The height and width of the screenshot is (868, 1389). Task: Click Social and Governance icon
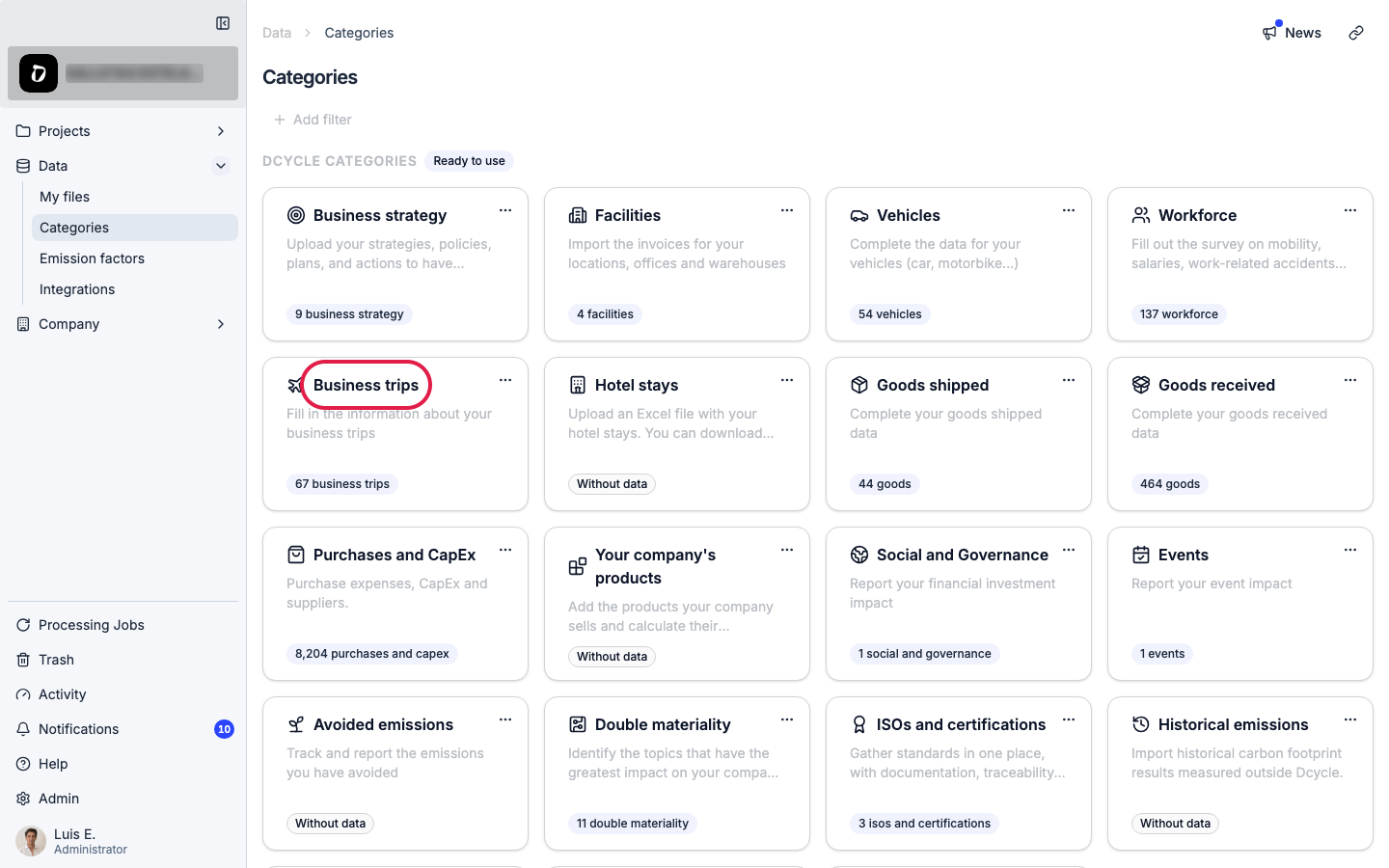pos(859,555)
